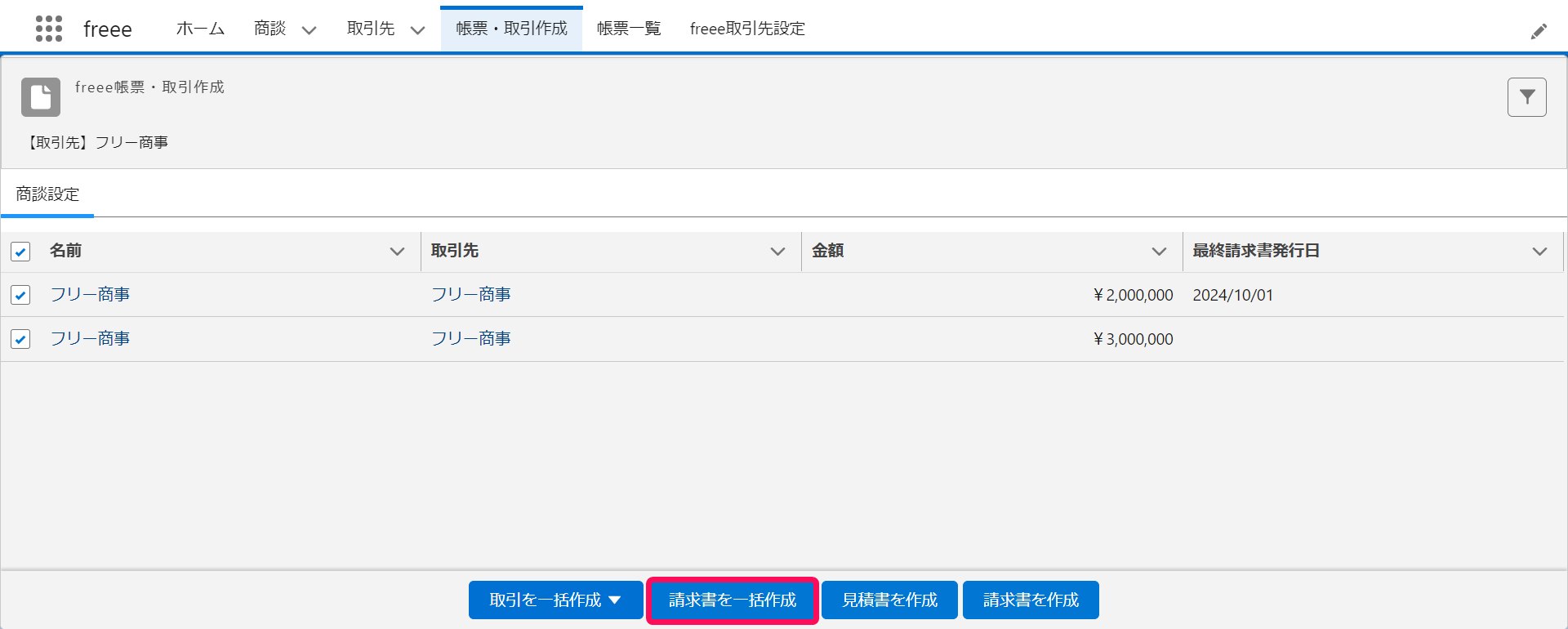Open the freee取引先設定 tab
1568x629 pixels.
click(747, 29)
